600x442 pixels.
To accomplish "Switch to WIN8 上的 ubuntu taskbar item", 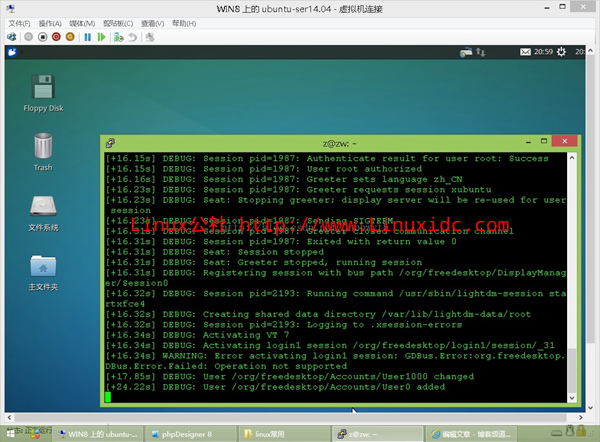I will coord(99,434).
